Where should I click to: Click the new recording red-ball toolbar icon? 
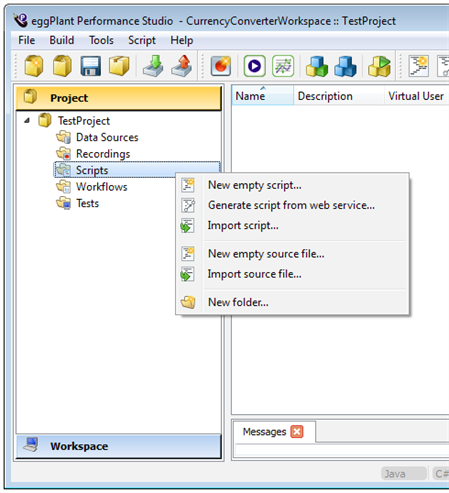pos(221,66)
